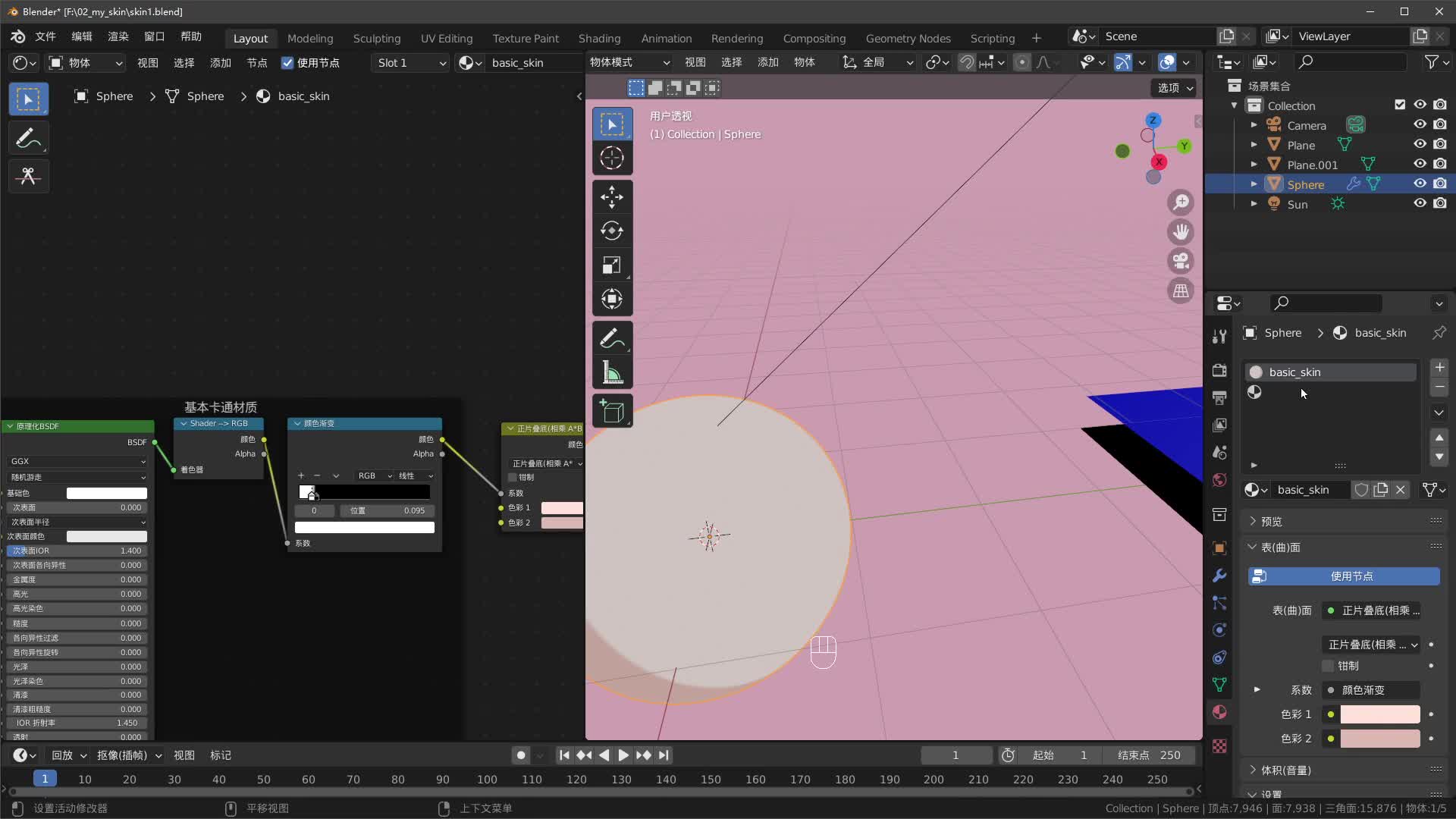Image resolution: width=1456 pixels, height=819 pixels.
Task: Open the Object Mode dropdown in viewport
Action: pos(630,62)
